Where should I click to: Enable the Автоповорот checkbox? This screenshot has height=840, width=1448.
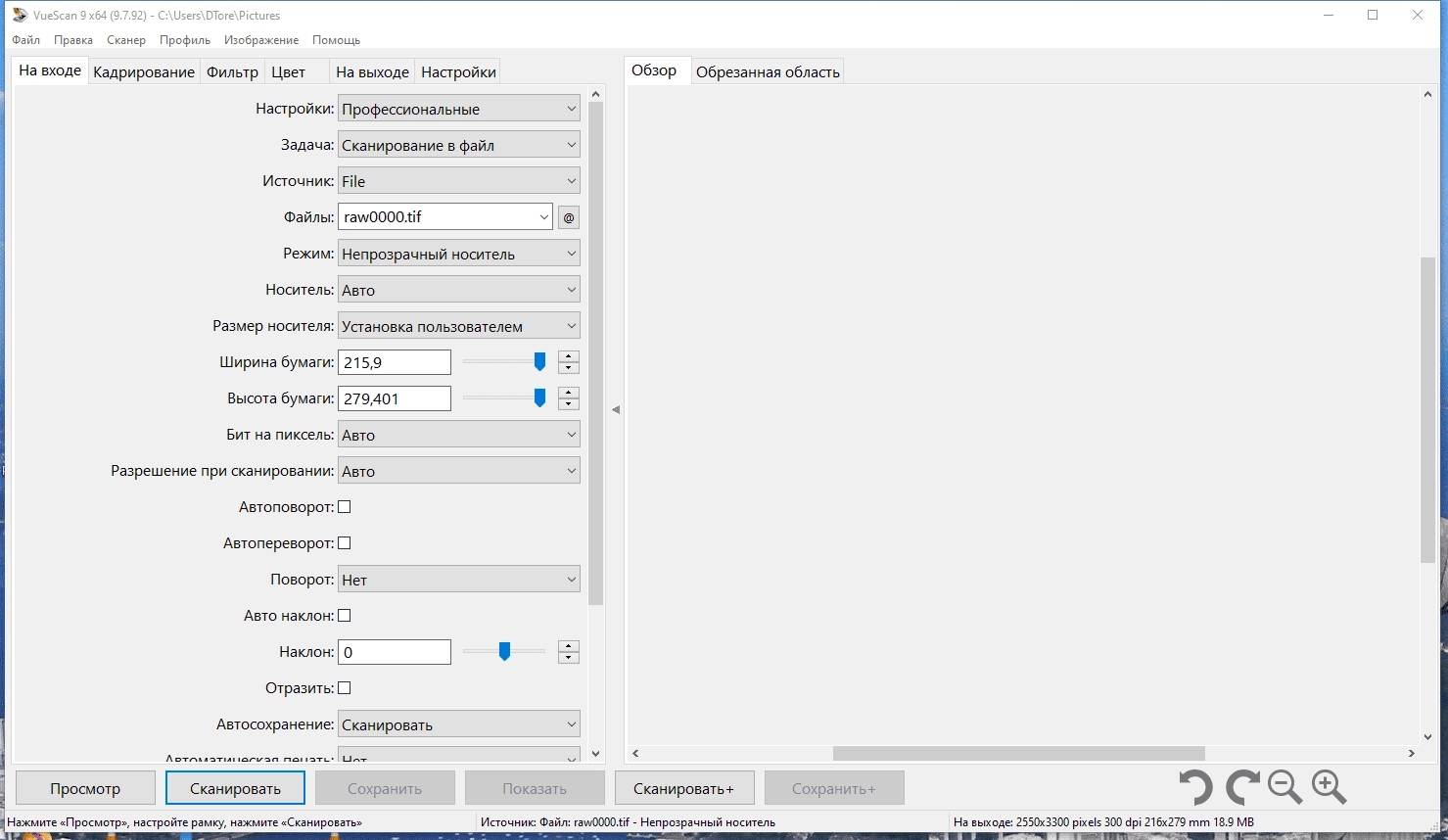(x=345, y=507)
